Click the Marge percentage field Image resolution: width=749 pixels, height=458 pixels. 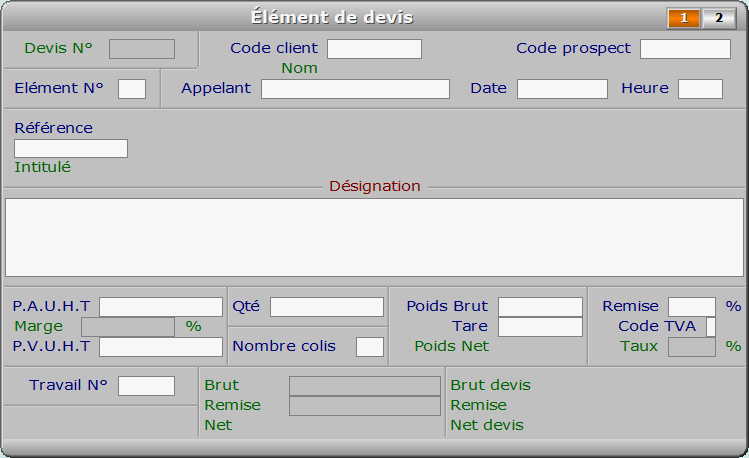(x=128, y=327)
